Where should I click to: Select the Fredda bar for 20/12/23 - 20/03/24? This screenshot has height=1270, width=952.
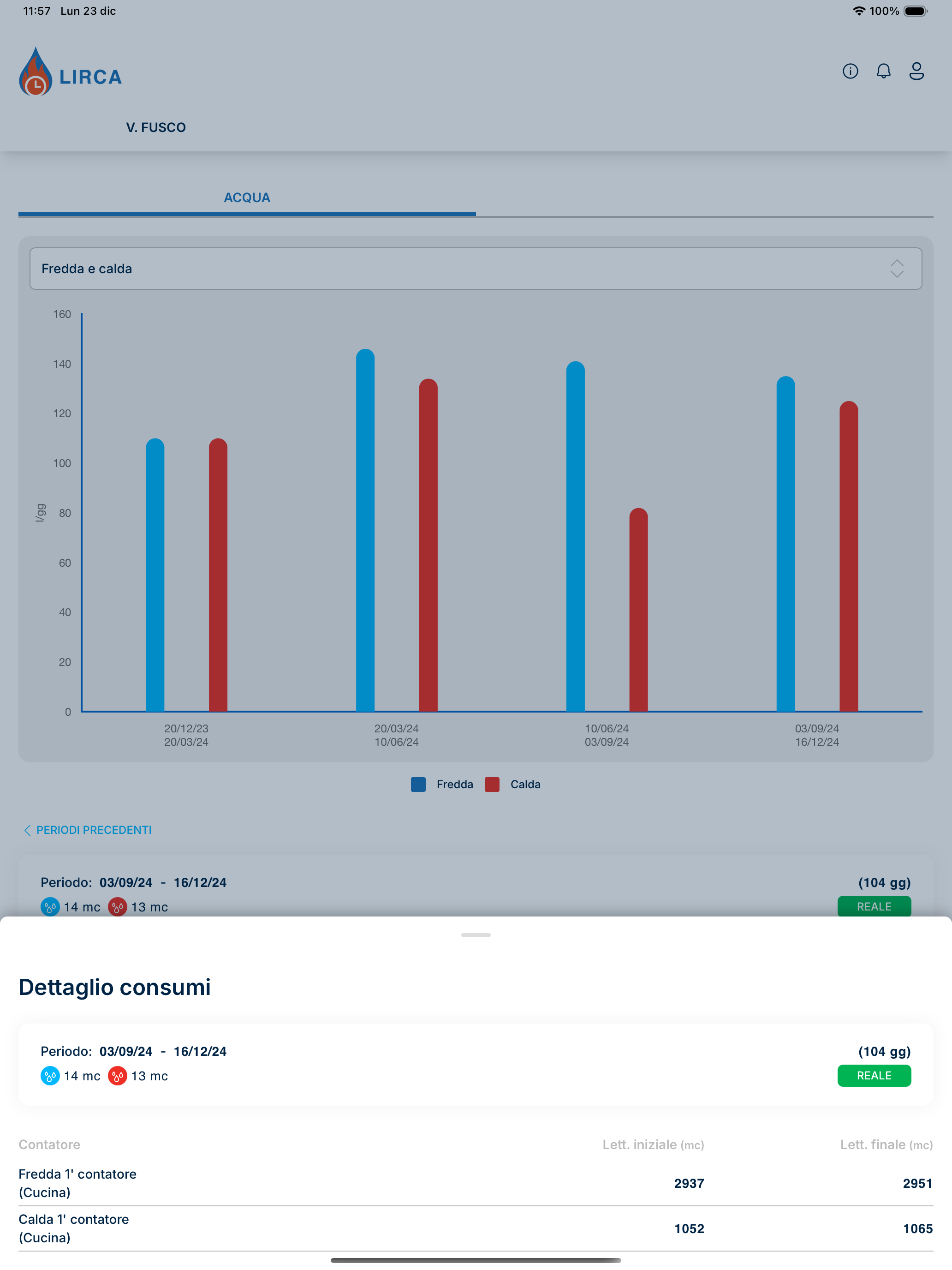155,575
